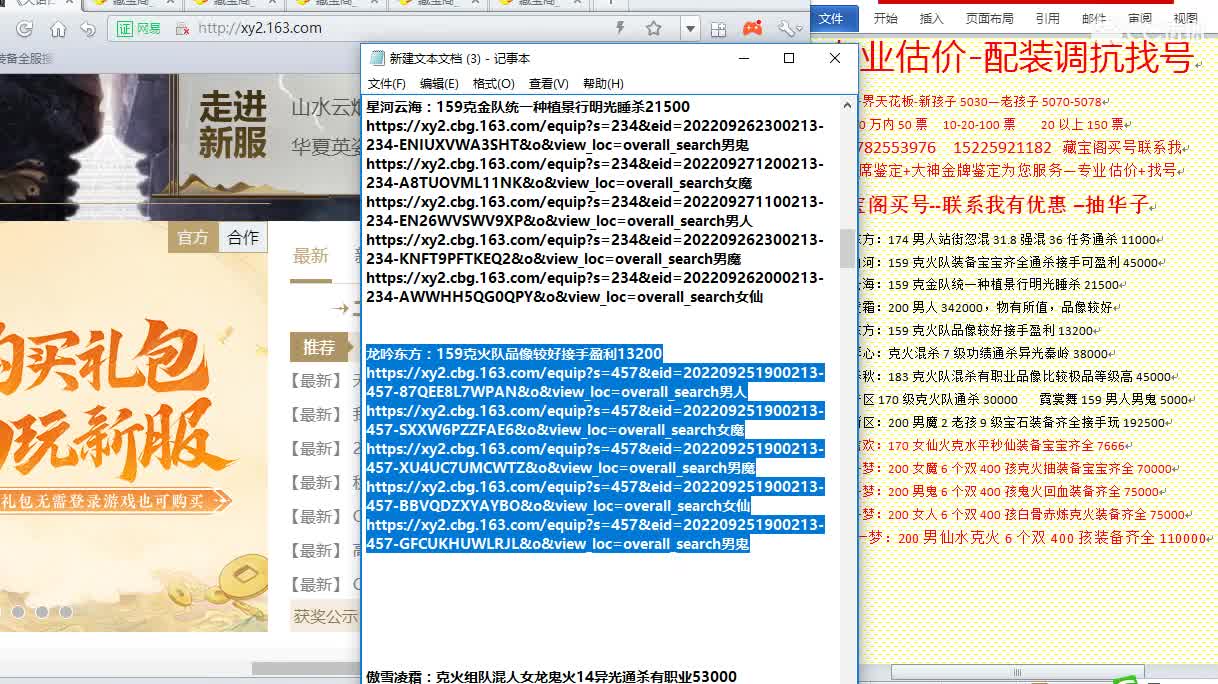The image size is (1218, 684).
Task: Switch to the Word 引用 ribbon tab
Action: click(x=1048, y=18)
